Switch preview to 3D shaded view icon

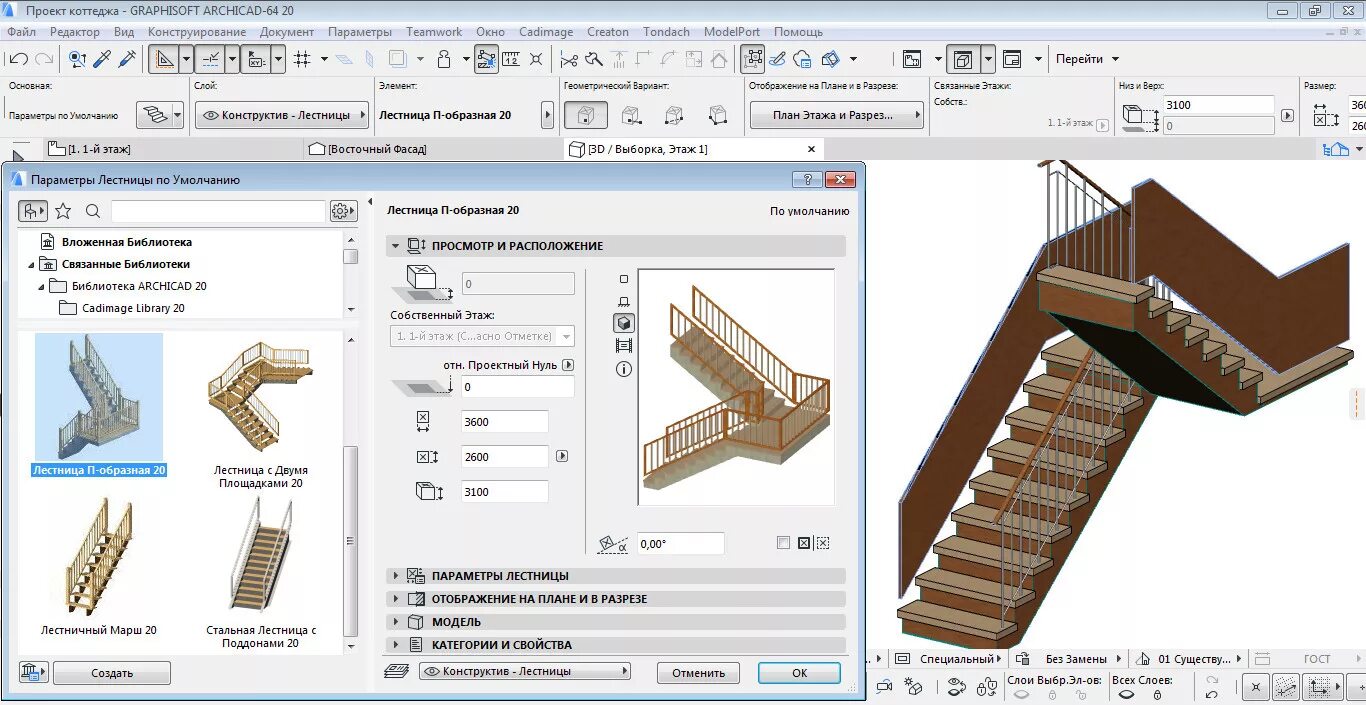624,323
